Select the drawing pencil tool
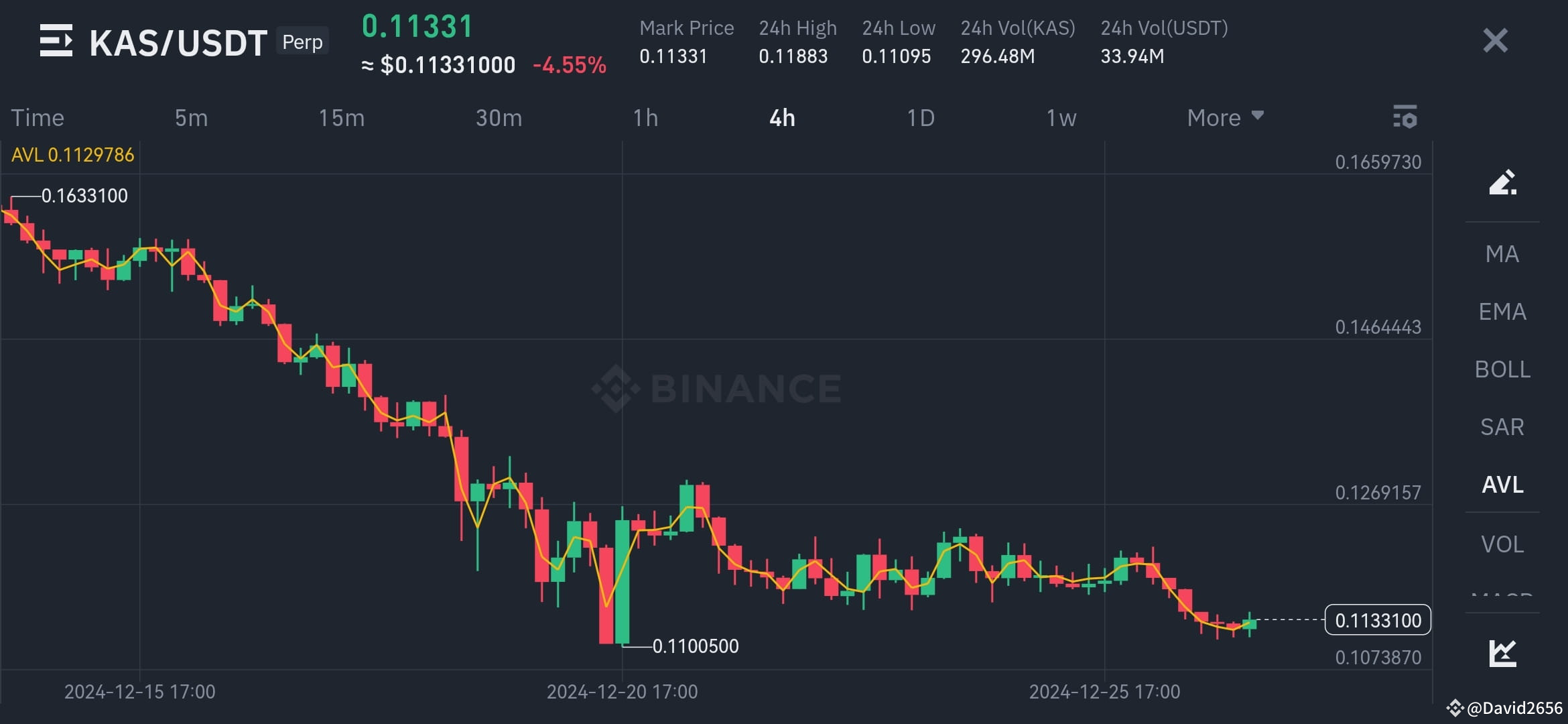 (x=1502, y=182)
